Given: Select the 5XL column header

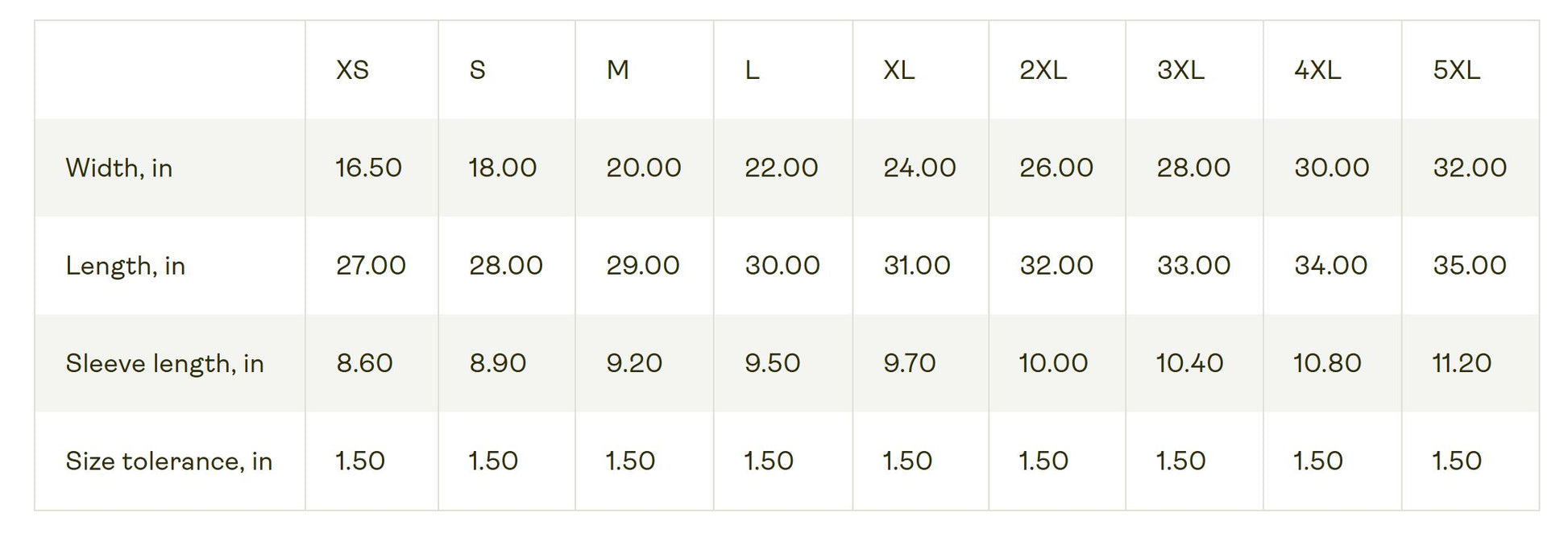Looking at the screenshot, I should (1456, 70).
